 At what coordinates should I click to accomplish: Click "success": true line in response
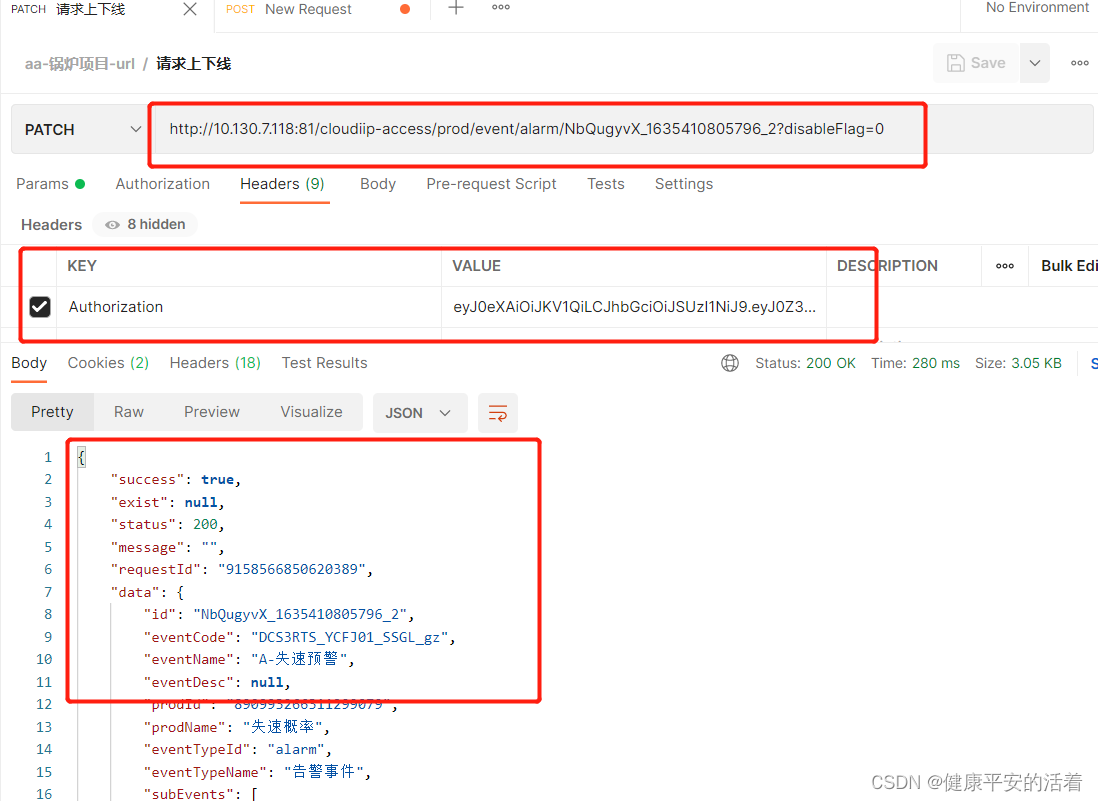click(x=176, y=480)
